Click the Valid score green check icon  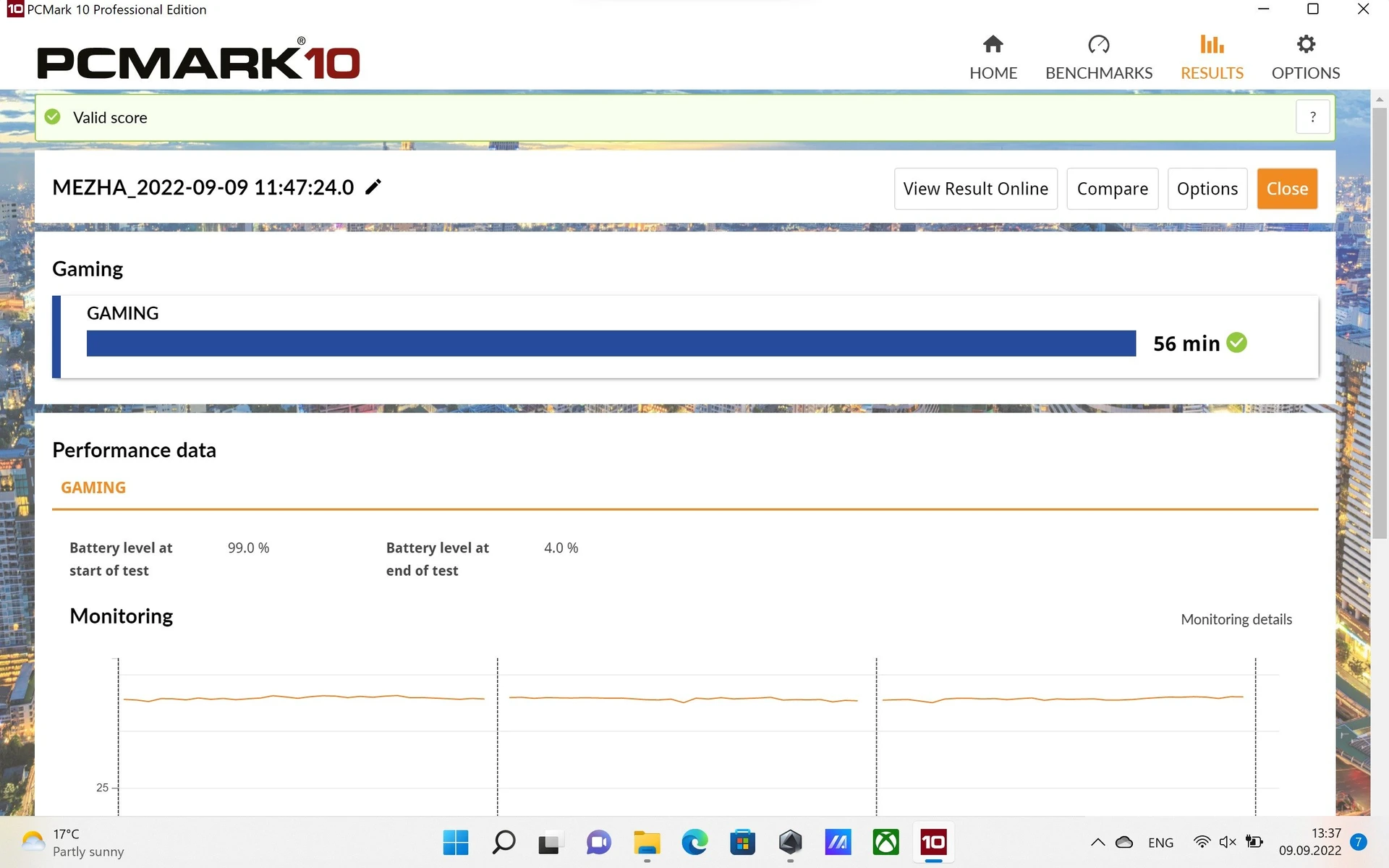click(x=53, y=116)
